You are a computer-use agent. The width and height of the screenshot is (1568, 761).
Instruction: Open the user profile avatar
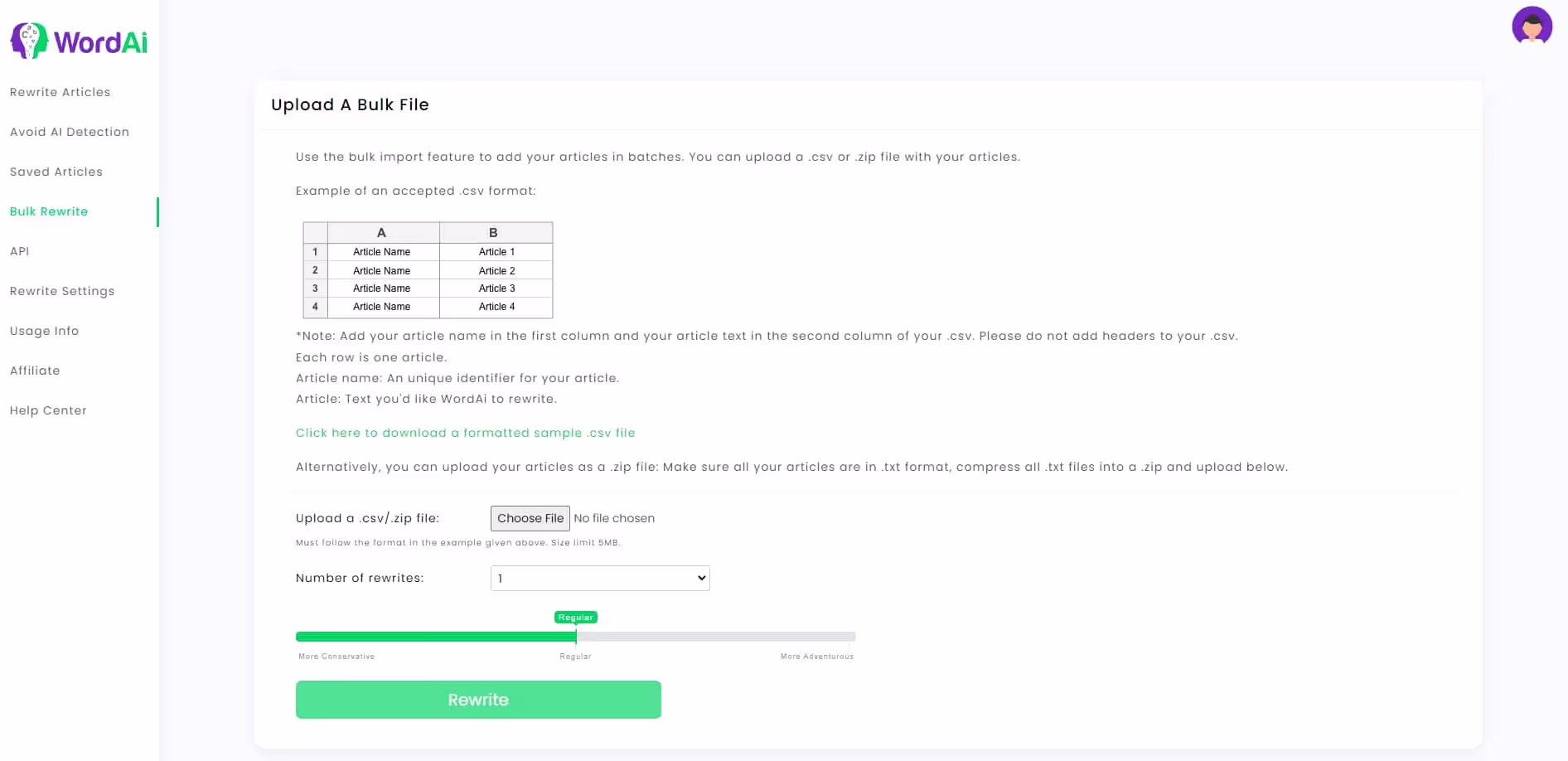[x=1532, y=26]
